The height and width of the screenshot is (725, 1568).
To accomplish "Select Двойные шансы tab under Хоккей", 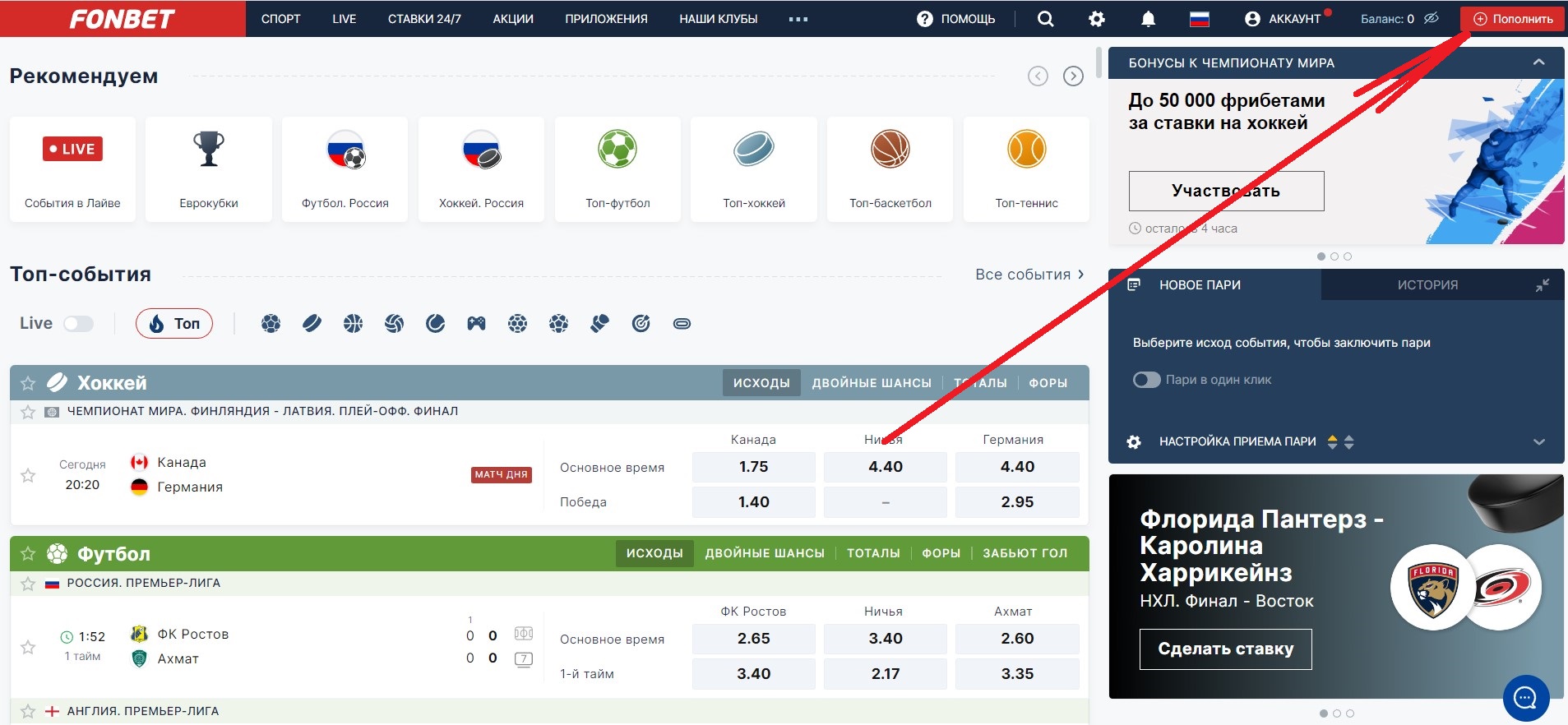I will [872, 383].
